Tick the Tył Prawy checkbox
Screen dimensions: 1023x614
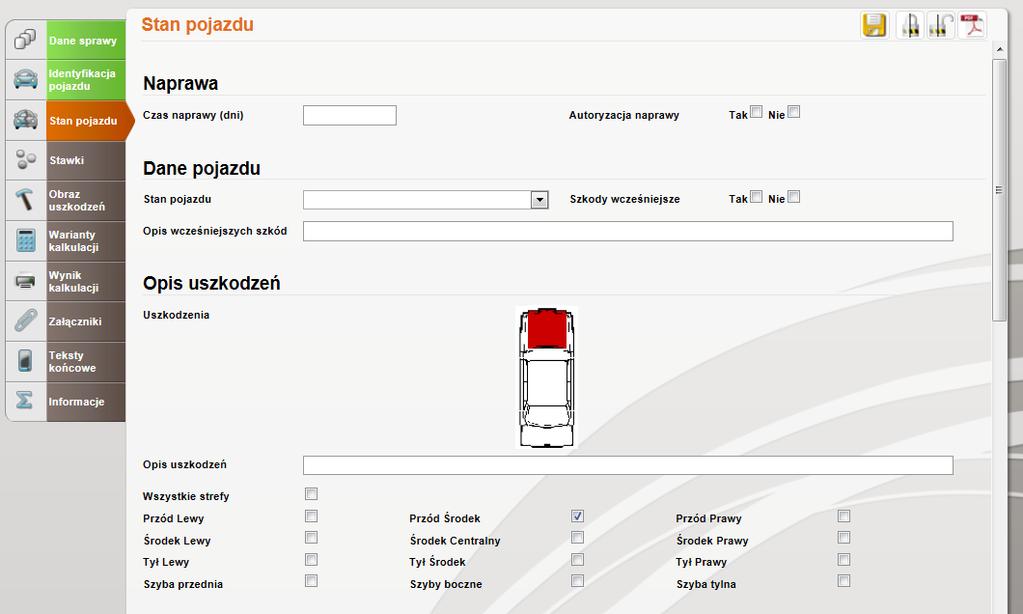pos(844,560)
